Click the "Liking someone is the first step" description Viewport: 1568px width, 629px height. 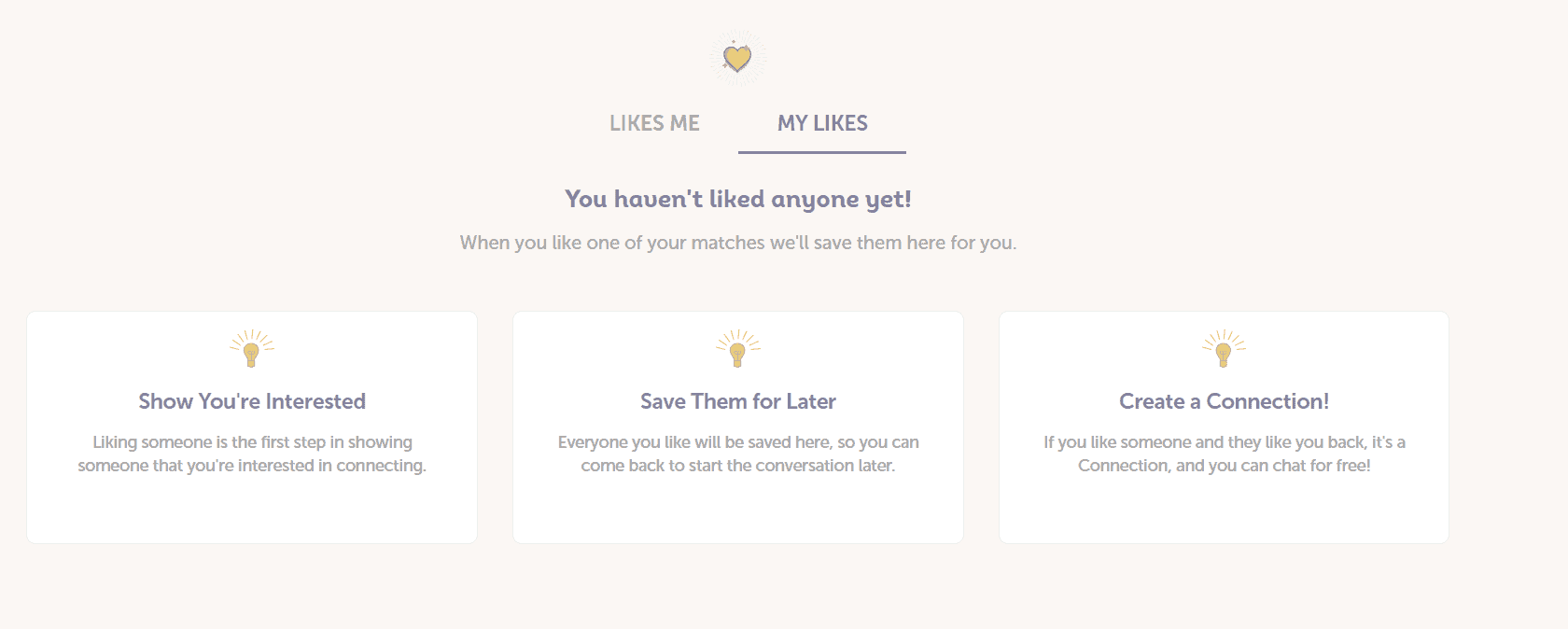point(252,454)
